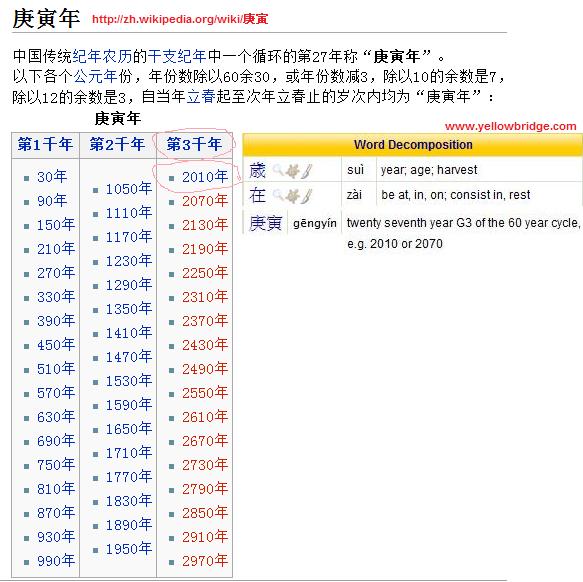Open the 公元年 link in the text

tap(96, 77)
